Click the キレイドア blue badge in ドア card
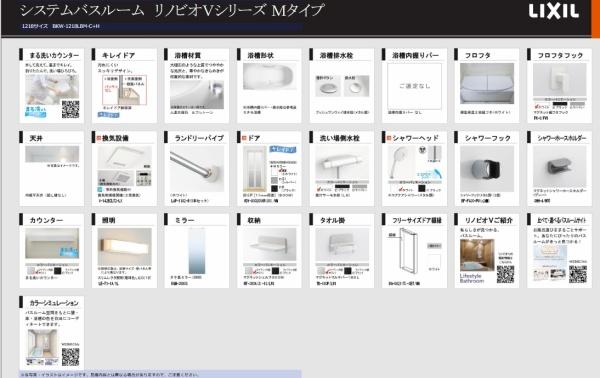600x378 pixels. (x=283, y=149)
